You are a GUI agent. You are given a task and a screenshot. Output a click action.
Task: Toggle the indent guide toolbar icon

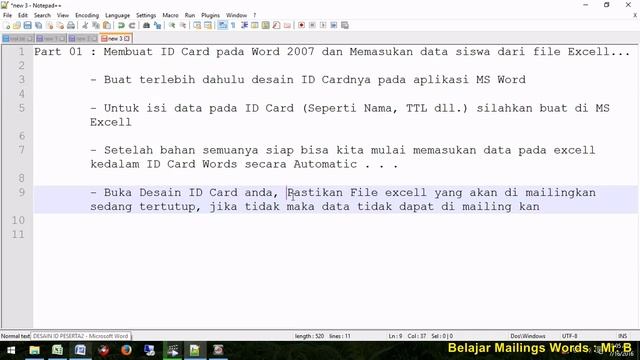tap(244, 25)
